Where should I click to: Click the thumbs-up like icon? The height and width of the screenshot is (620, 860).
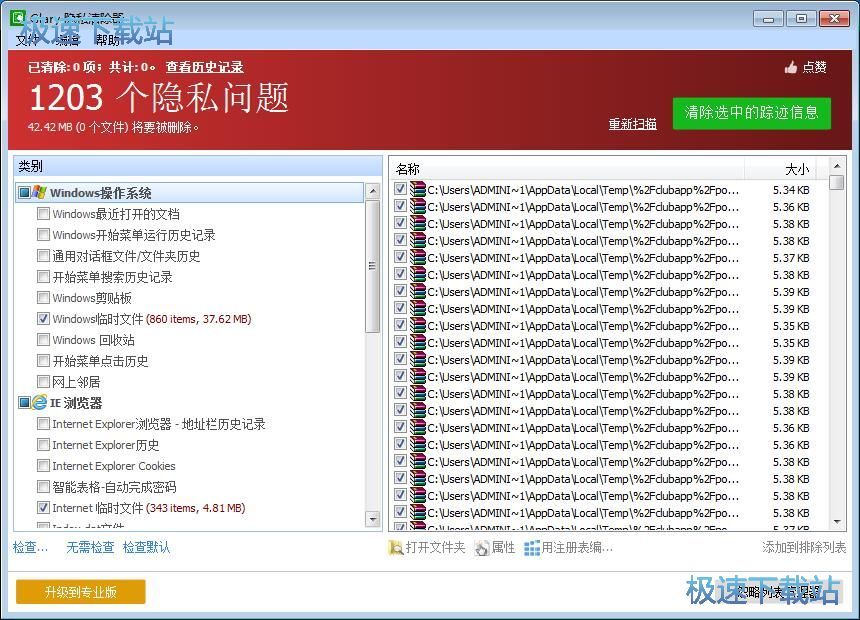(790, 67)
